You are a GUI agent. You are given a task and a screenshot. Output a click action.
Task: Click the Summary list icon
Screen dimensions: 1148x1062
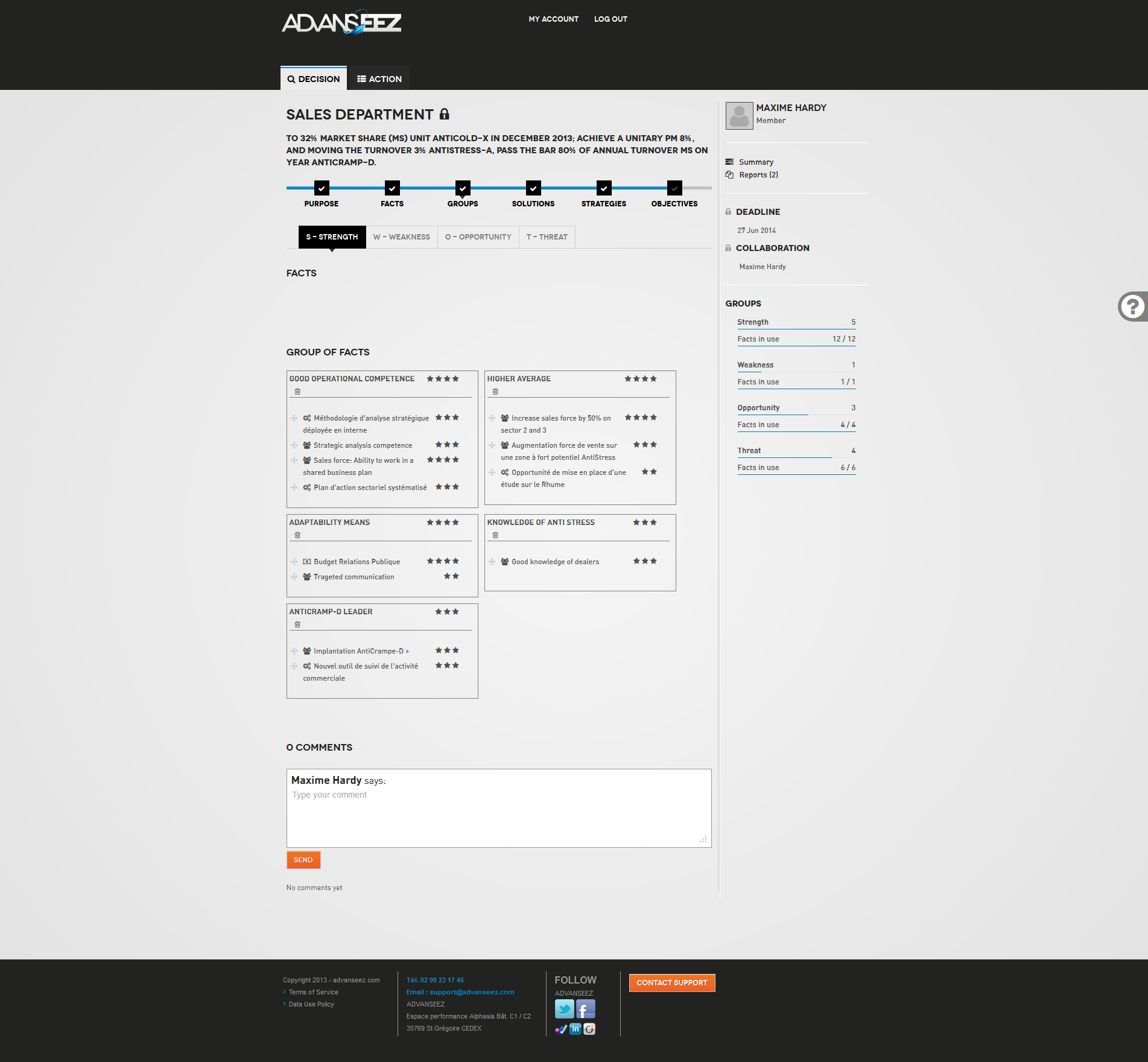point(729,162)
